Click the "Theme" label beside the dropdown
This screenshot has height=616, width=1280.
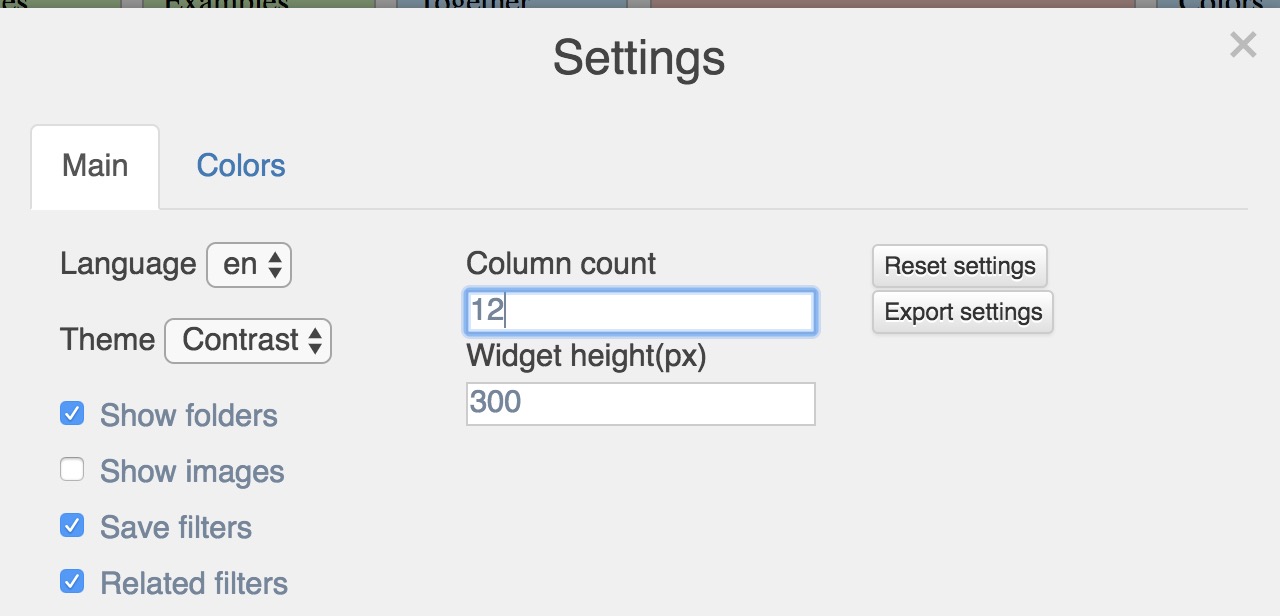(107, 340)
